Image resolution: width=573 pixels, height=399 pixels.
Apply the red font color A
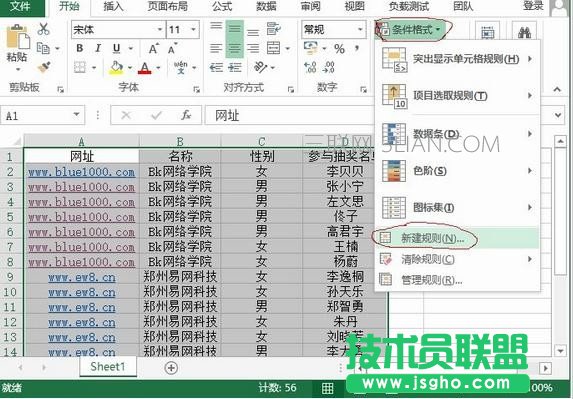tap(145, 68)
